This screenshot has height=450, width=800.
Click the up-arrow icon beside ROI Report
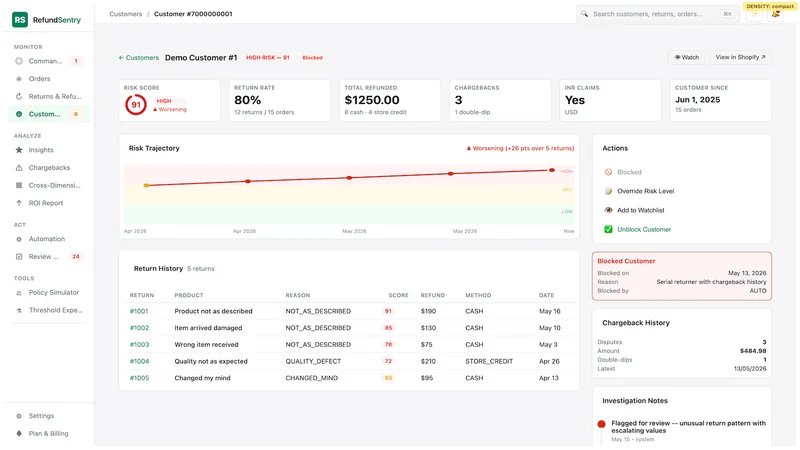click(x=19, y=203)
